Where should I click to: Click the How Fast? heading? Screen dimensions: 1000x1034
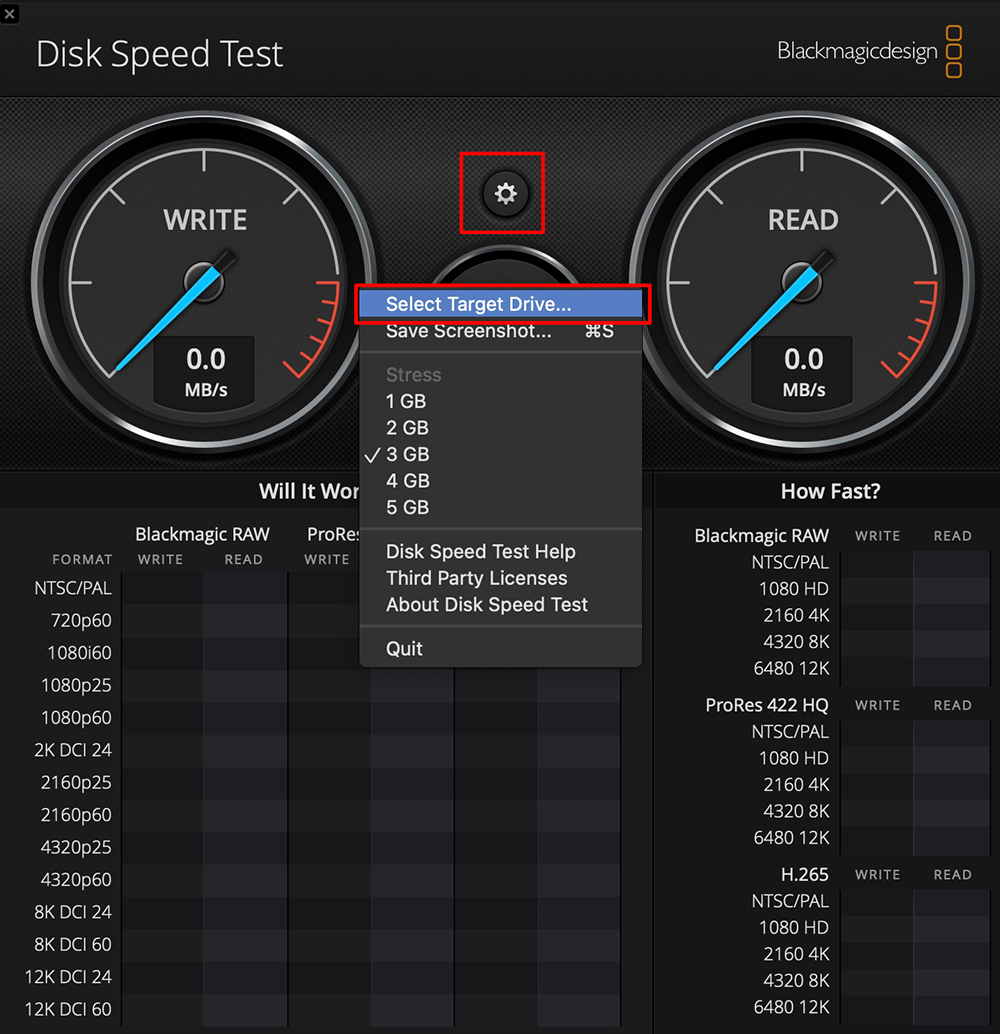(x=830, y=491)
